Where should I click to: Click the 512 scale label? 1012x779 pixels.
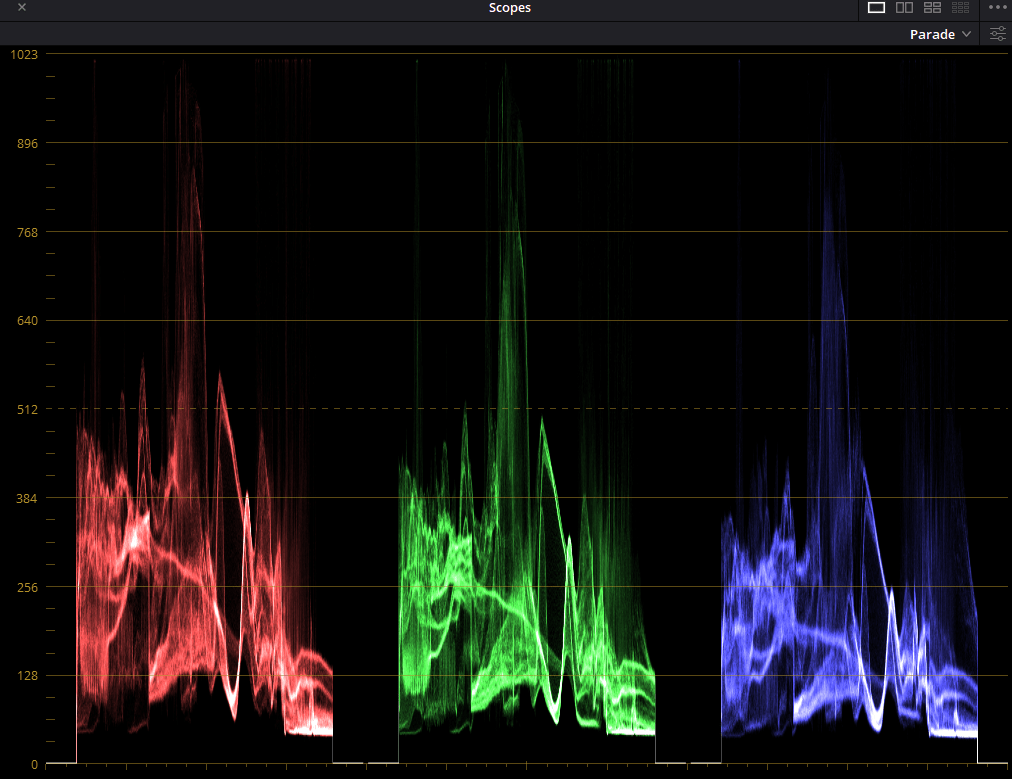27,410
